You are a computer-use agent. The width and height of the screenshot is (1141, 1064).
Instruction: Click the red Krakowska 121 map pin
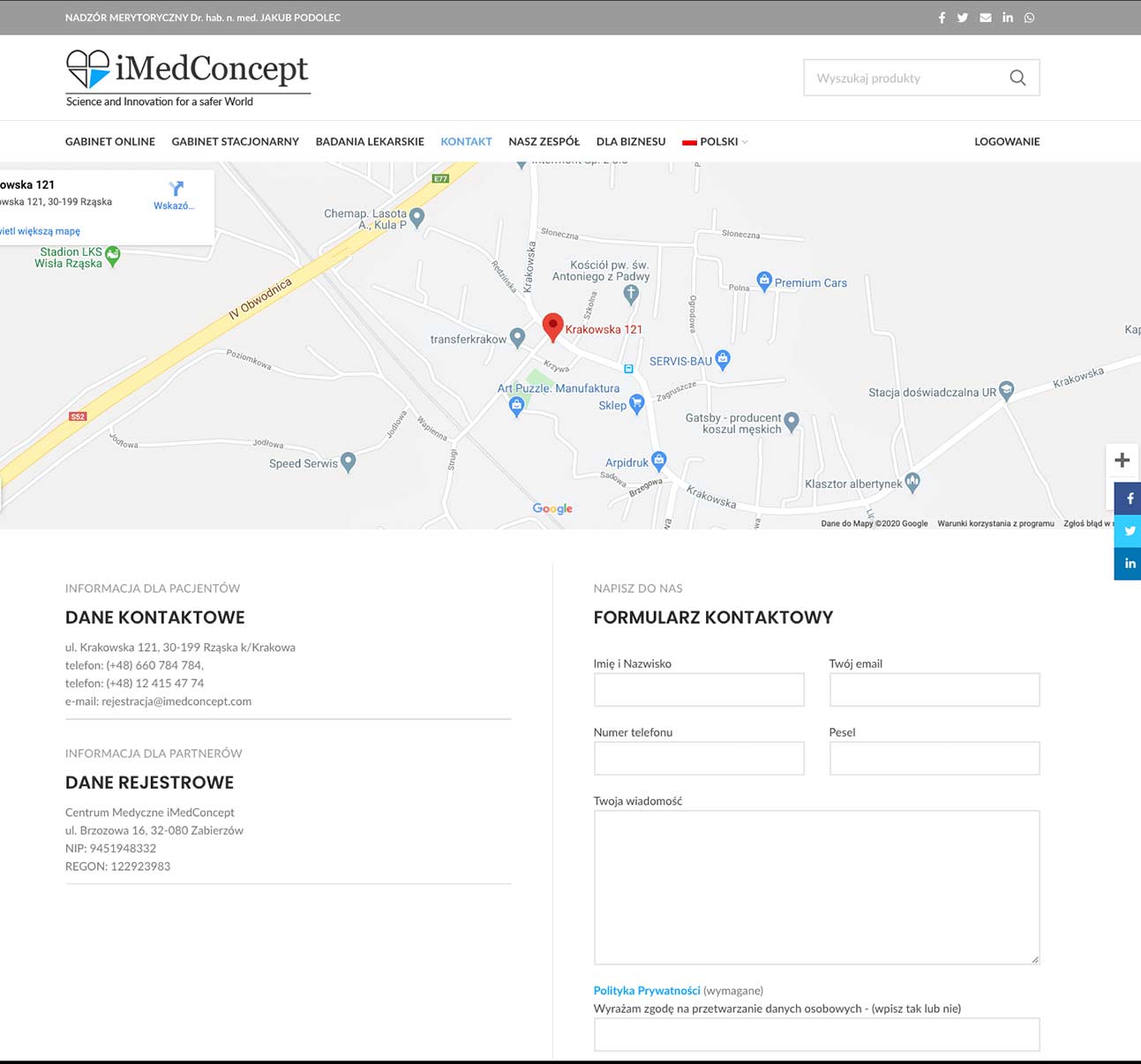click(552, 327)
